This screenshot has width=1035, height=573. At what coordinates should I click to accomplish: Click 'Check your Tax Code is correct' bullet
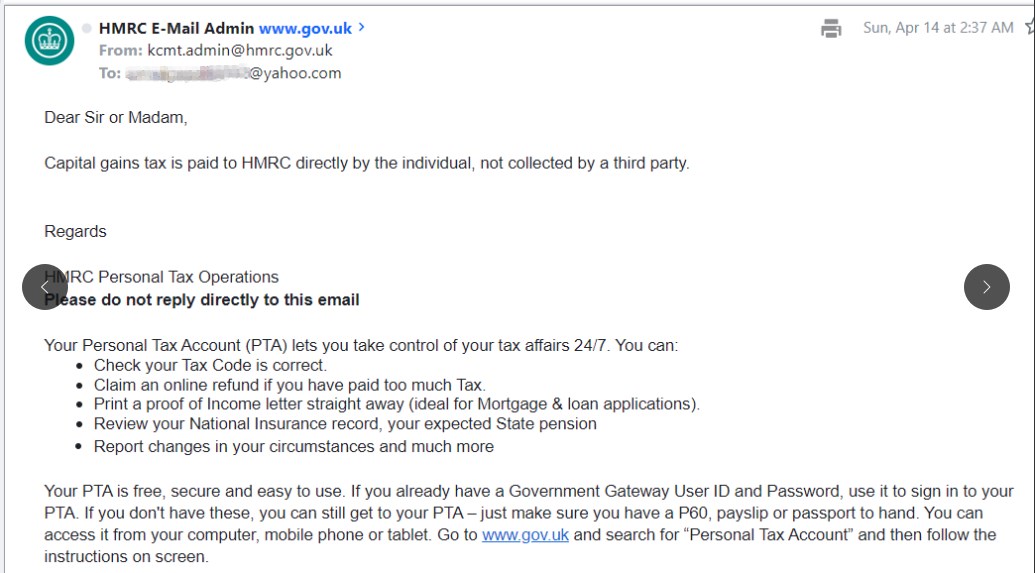(210, 365)
